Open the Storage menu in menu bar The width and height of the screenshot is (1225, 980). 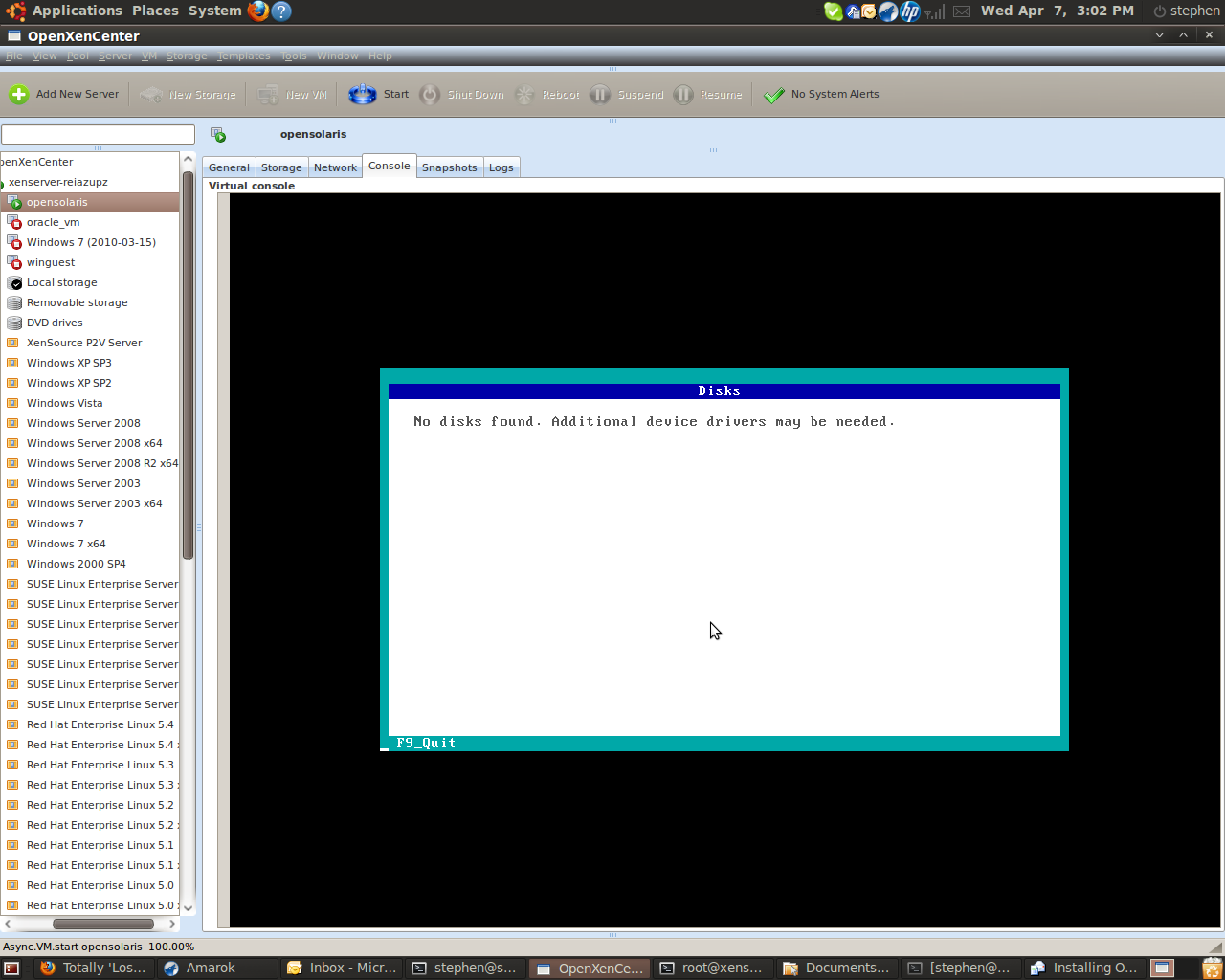click(x=187, y=56)
